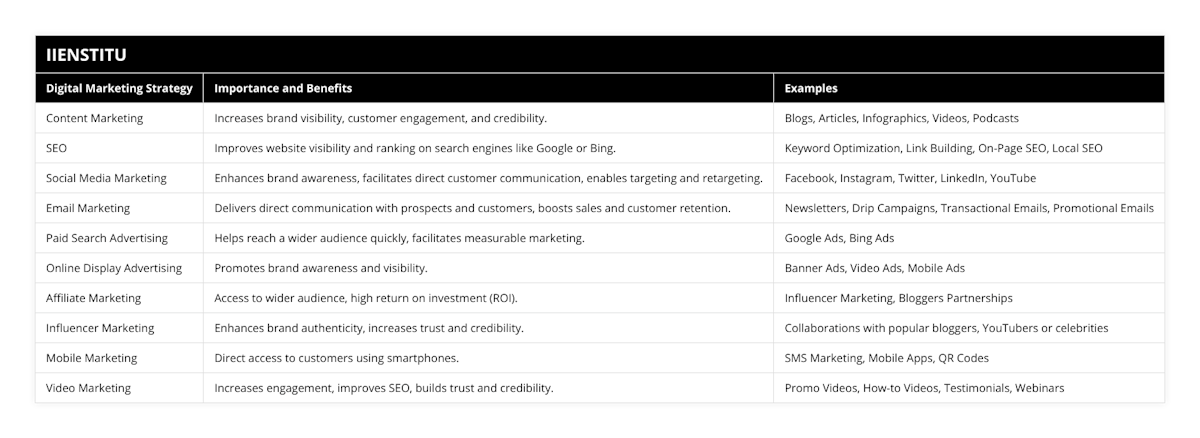1200x438 pixels.
Task: Click the Digital Marketing Strategy column header
Action: pos(119,88)
